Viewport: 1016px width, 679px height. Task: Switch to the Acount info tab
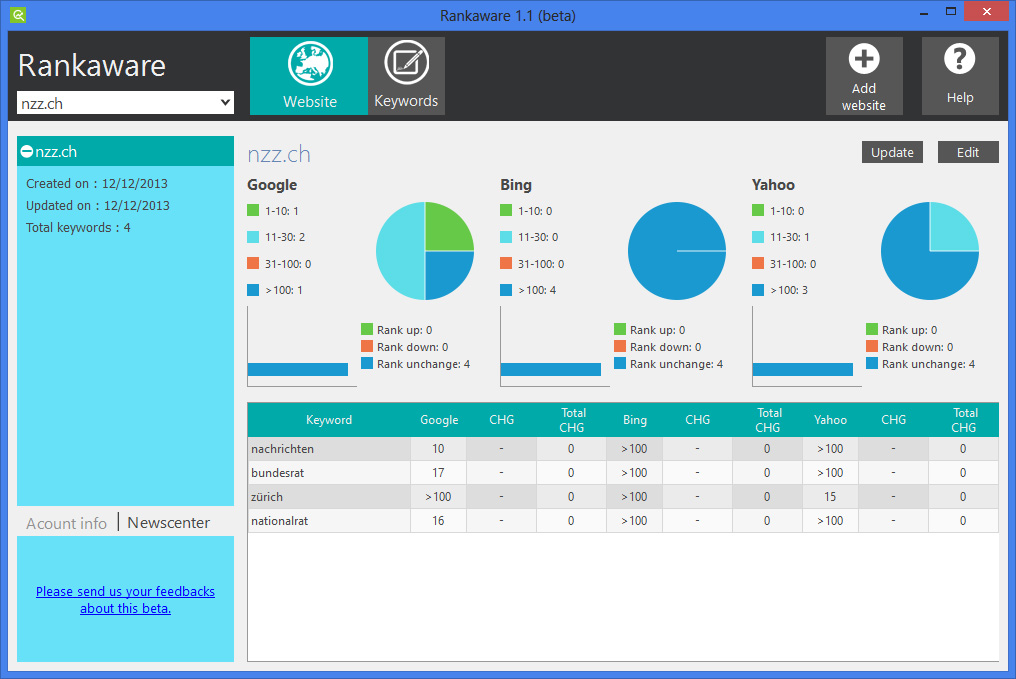[x=66, y=524]
